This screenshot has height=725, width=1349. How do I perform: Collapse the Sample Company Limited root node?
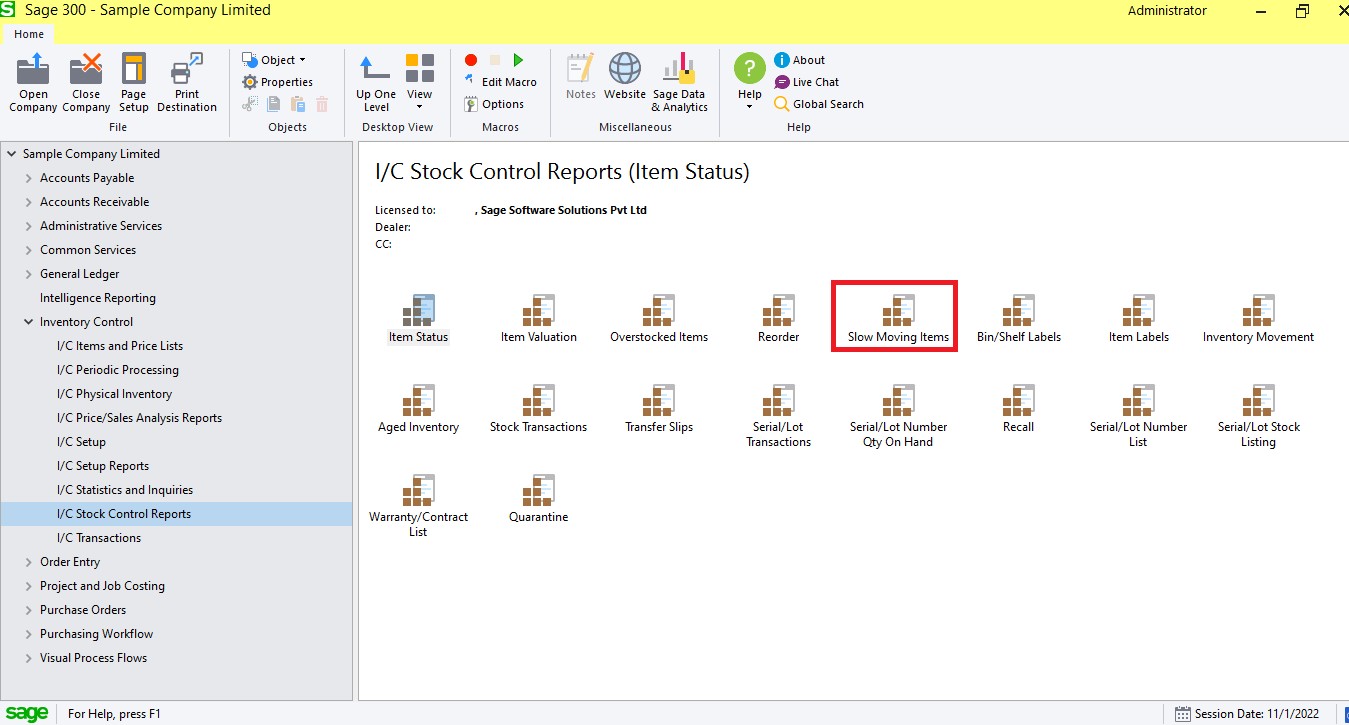click(x=12, y=154)
